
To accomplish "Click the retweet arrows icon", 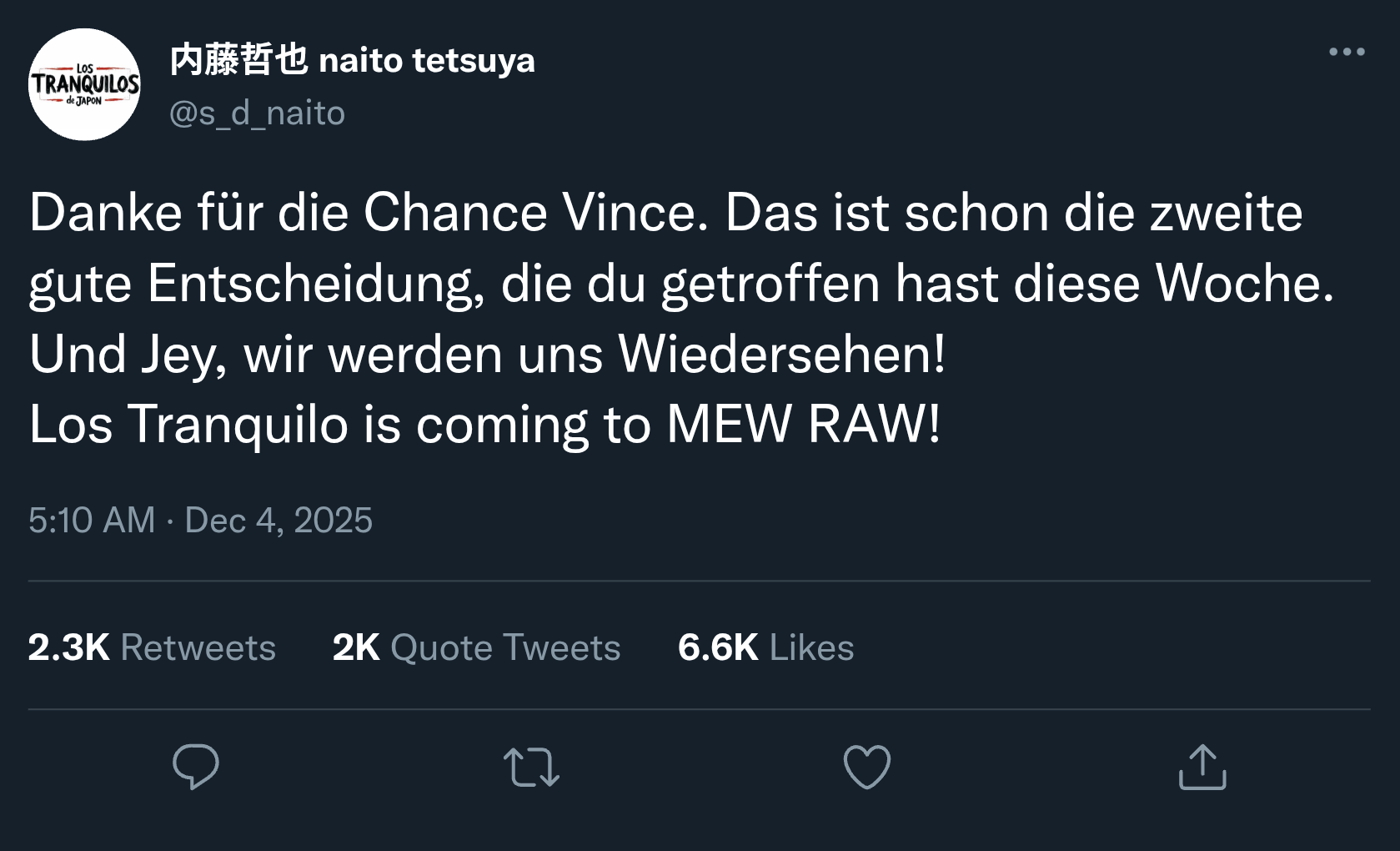I will click(531, 768).
